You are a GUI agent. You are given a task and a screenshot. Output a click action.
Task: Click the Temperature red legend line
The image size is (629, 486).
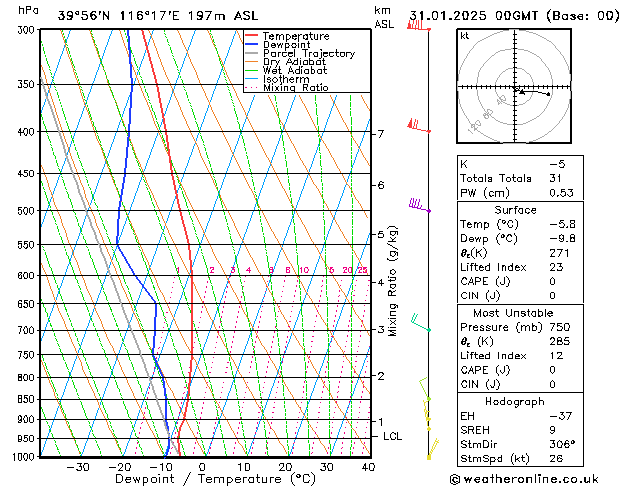251,36
